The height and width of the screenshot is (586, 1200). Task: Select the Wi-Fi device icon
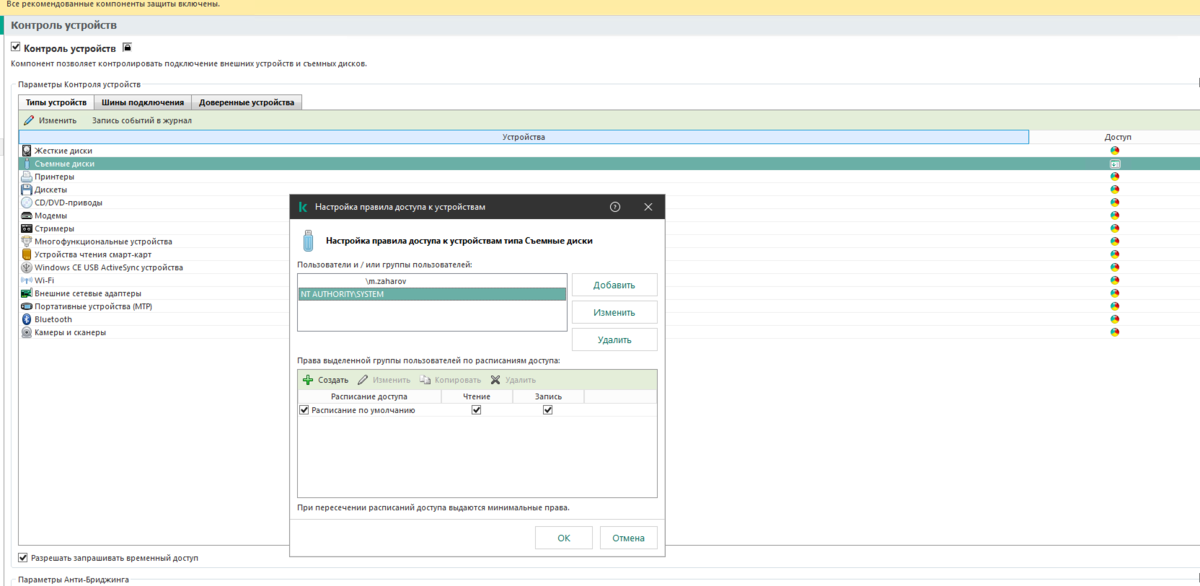click(x=26, y=280)
